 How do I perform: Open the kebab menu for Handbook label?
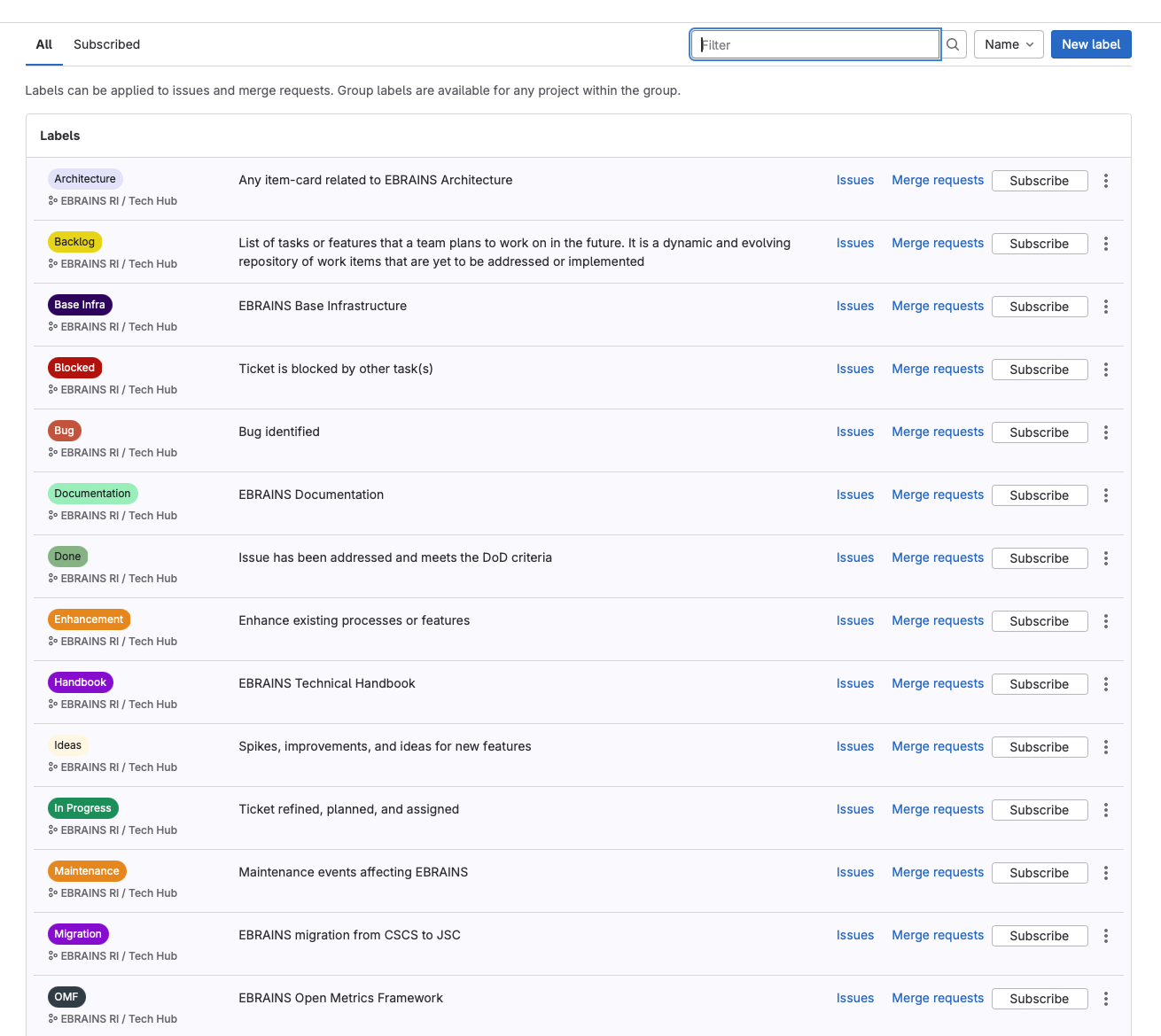[1105, 684]
